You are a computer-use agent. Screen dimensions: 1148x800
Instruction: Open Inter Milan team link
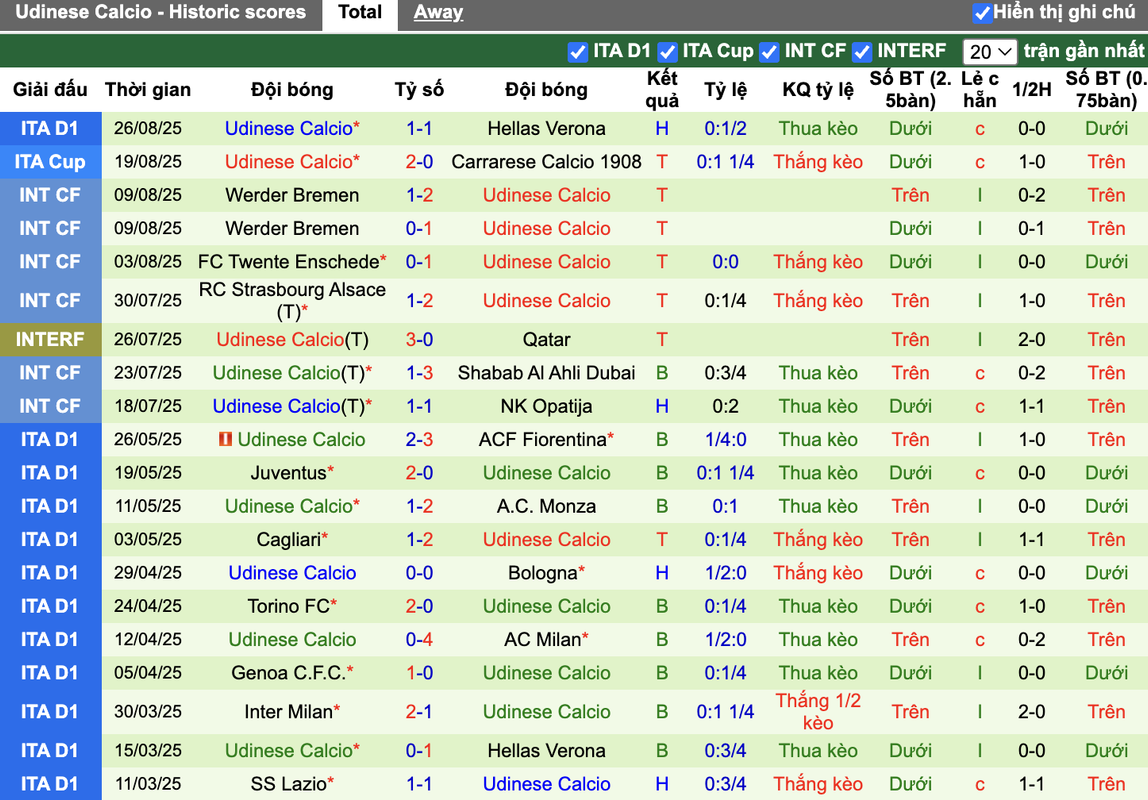point(288,711)
